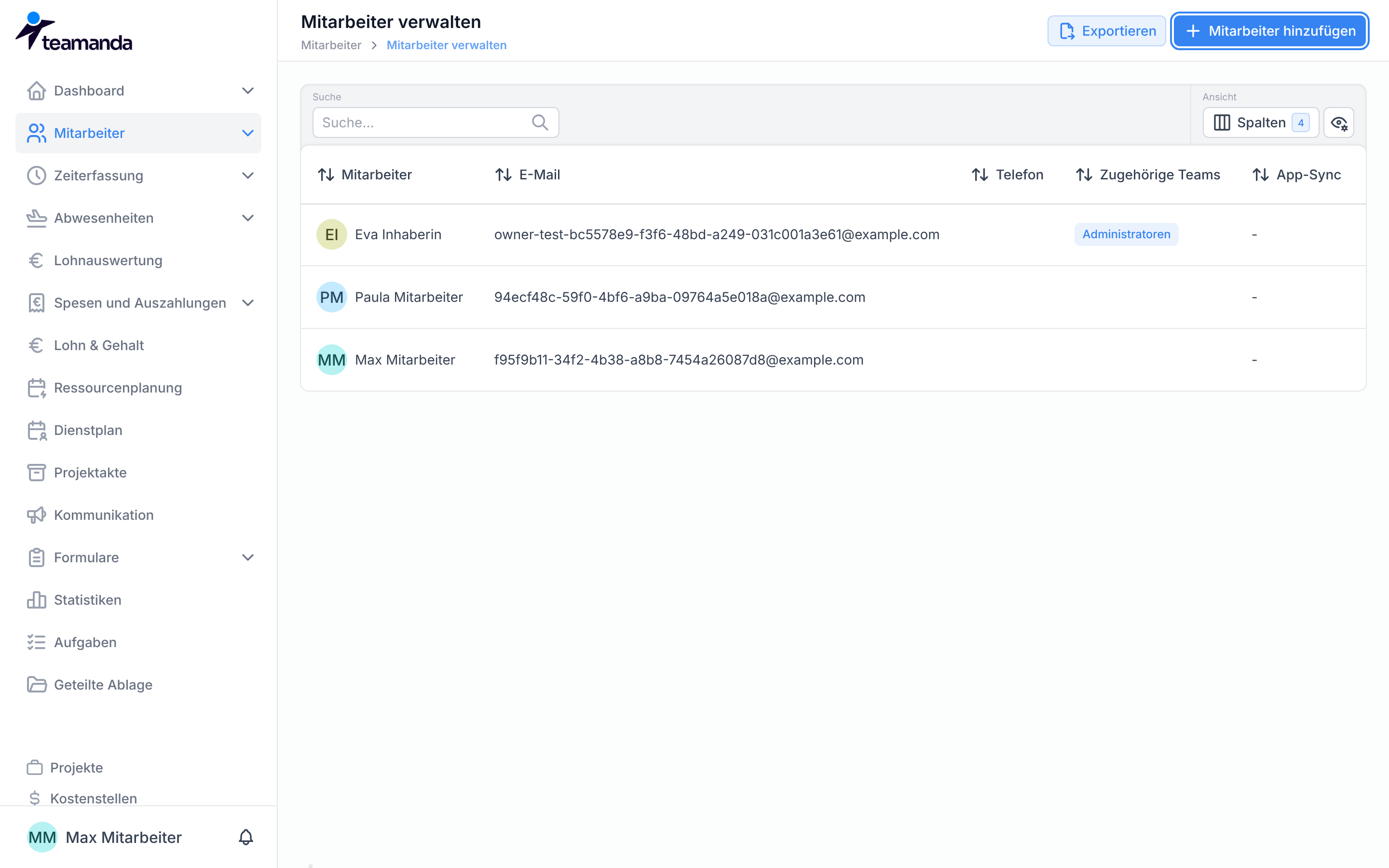Image resolution: width=1389 pixels, height=868 pixels.
Task: Click the Kostenstellen dollar icon
Action: coord(34,799)
